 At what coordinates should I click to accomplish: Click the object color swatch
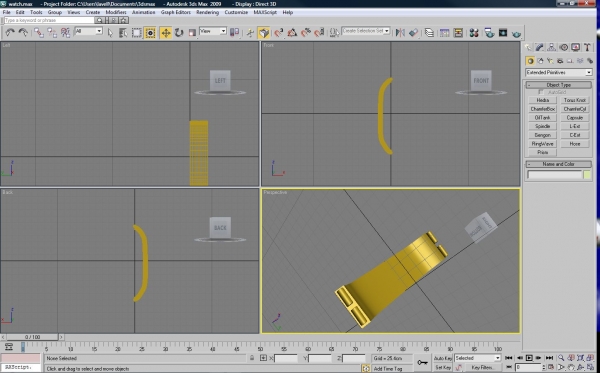click(x=587, y=175)
